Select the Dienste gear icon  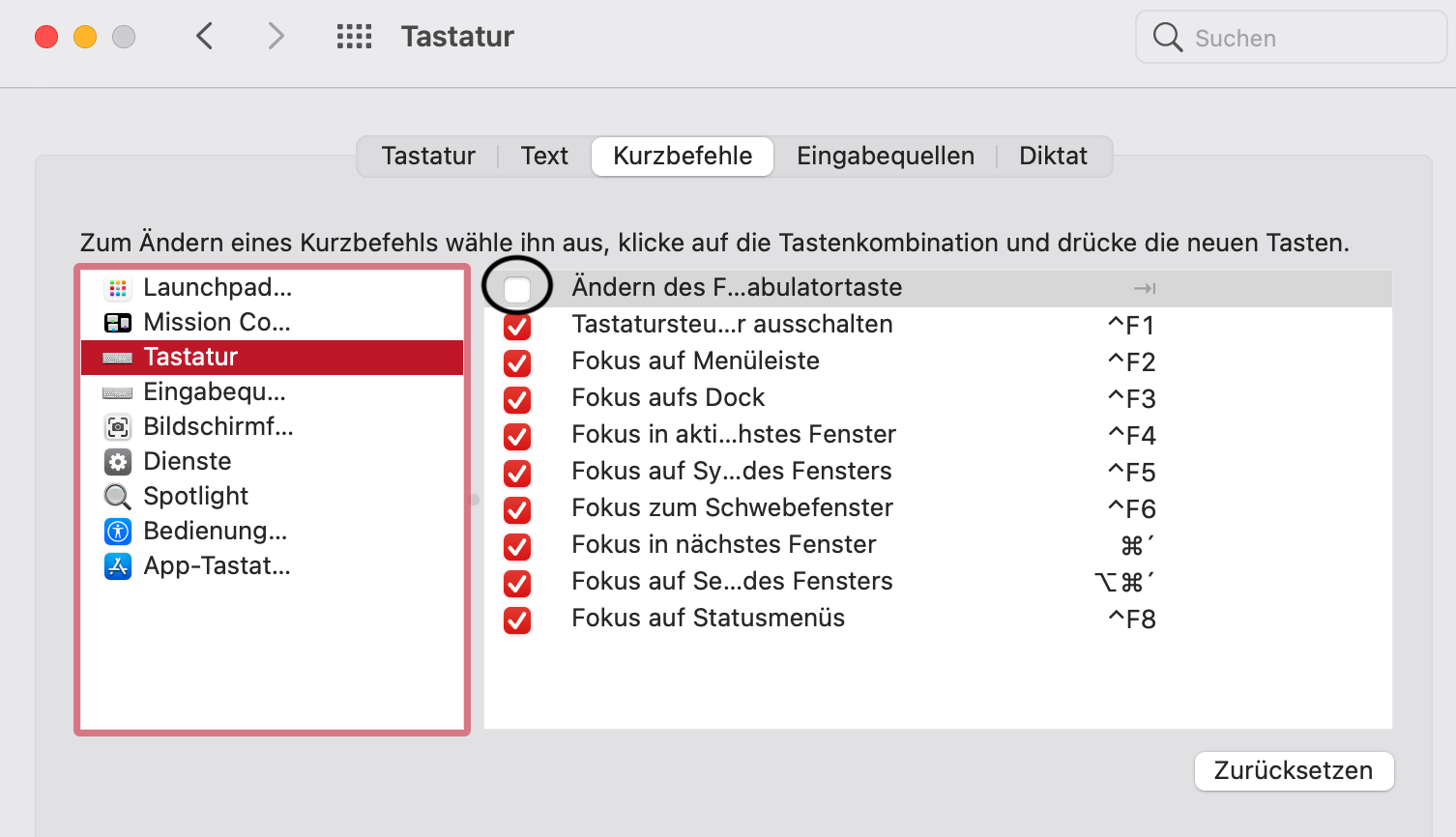click(x=118, y=462)
